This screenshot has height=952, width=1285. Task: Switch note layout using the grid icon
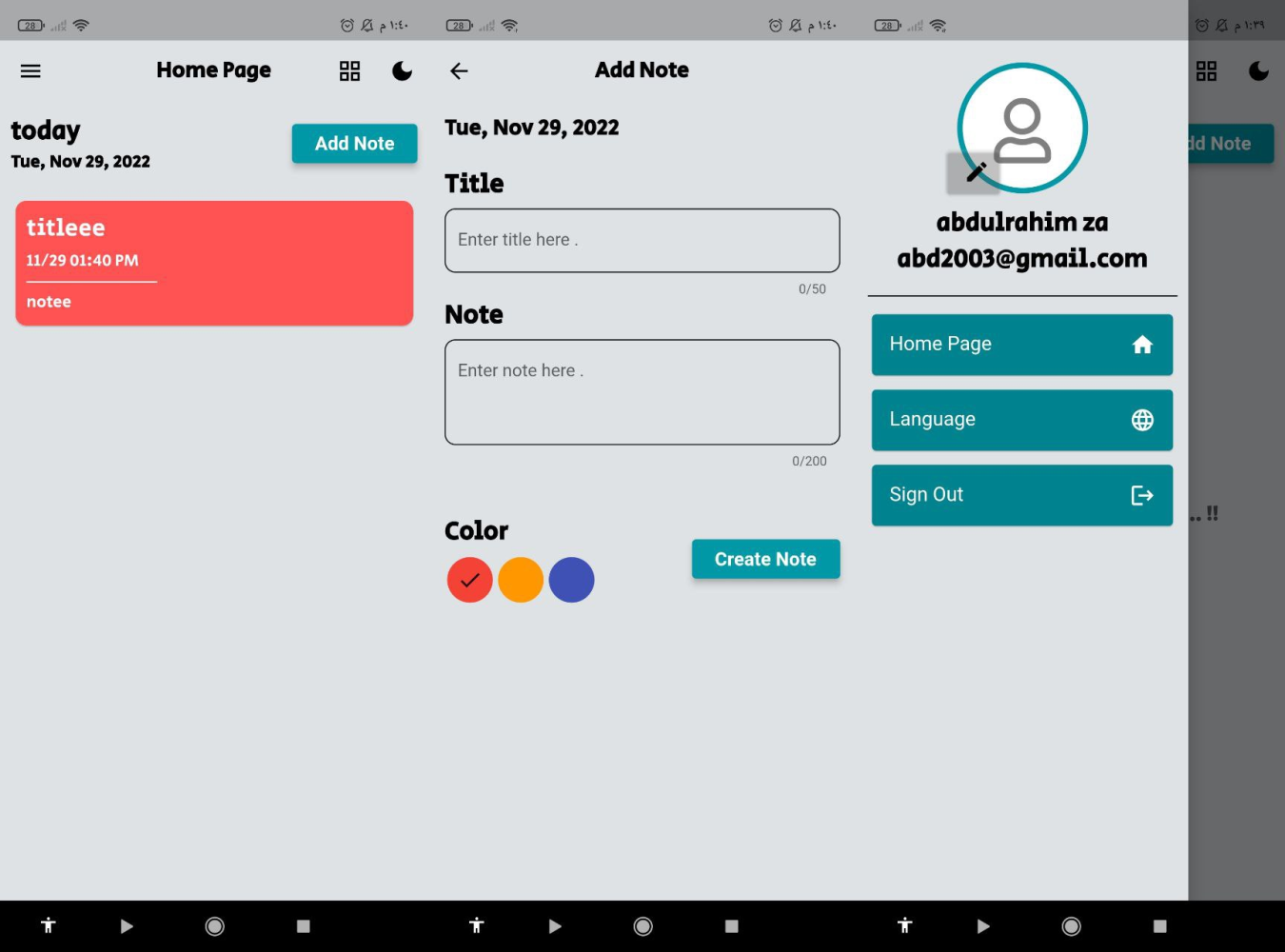pos(349,70)
